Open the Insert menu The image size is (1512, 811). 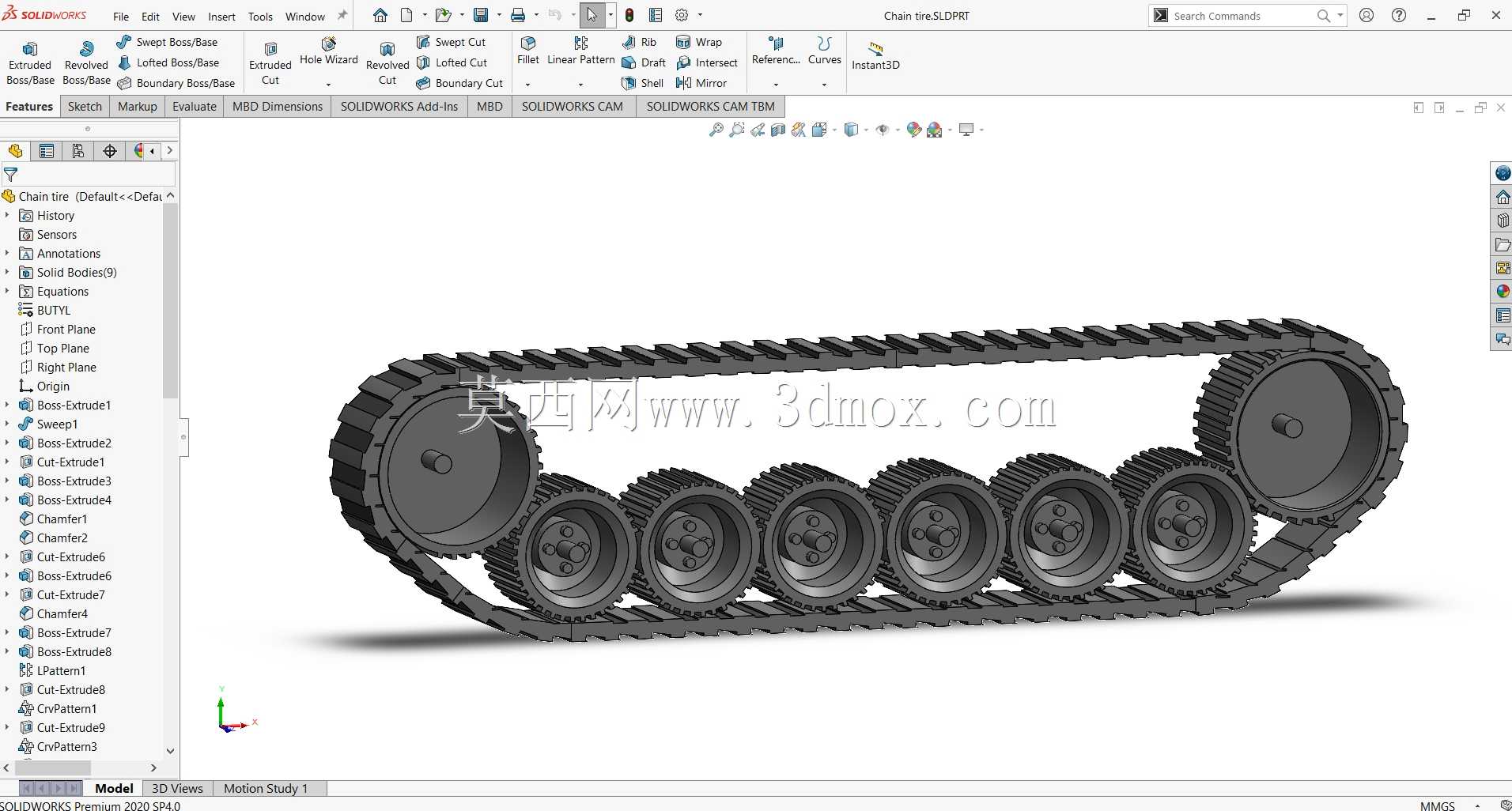pyautogui.click(x=221, y=17)
